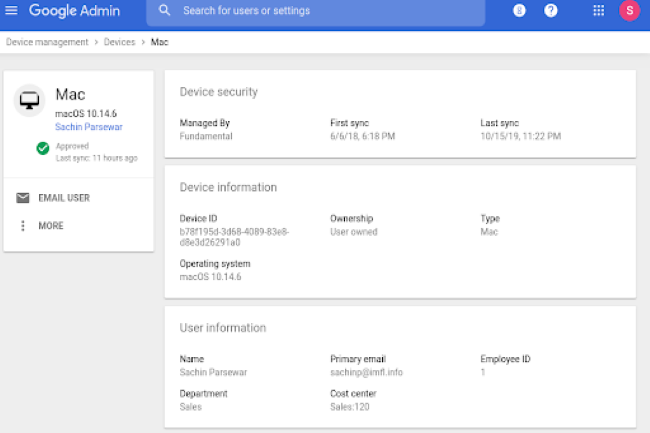Select the Device ID value
This screenshot has height=433, width=650.
click(234, 237)
